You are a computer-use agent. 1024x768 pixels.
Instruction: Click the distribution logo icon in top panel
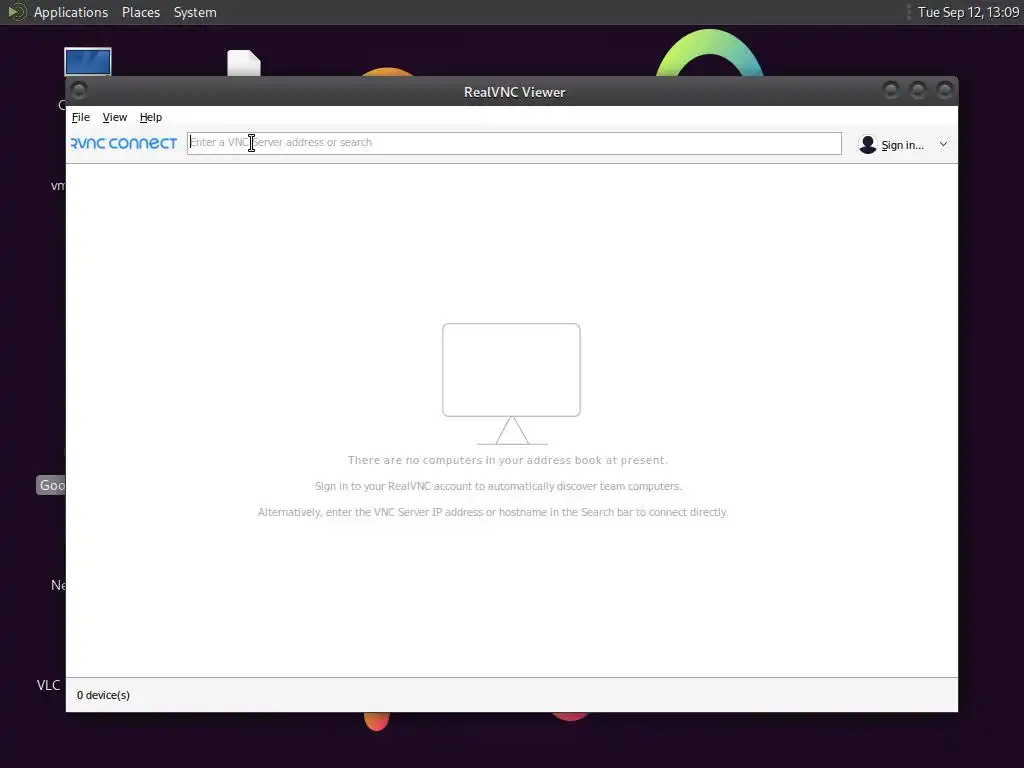pos(17,12)
